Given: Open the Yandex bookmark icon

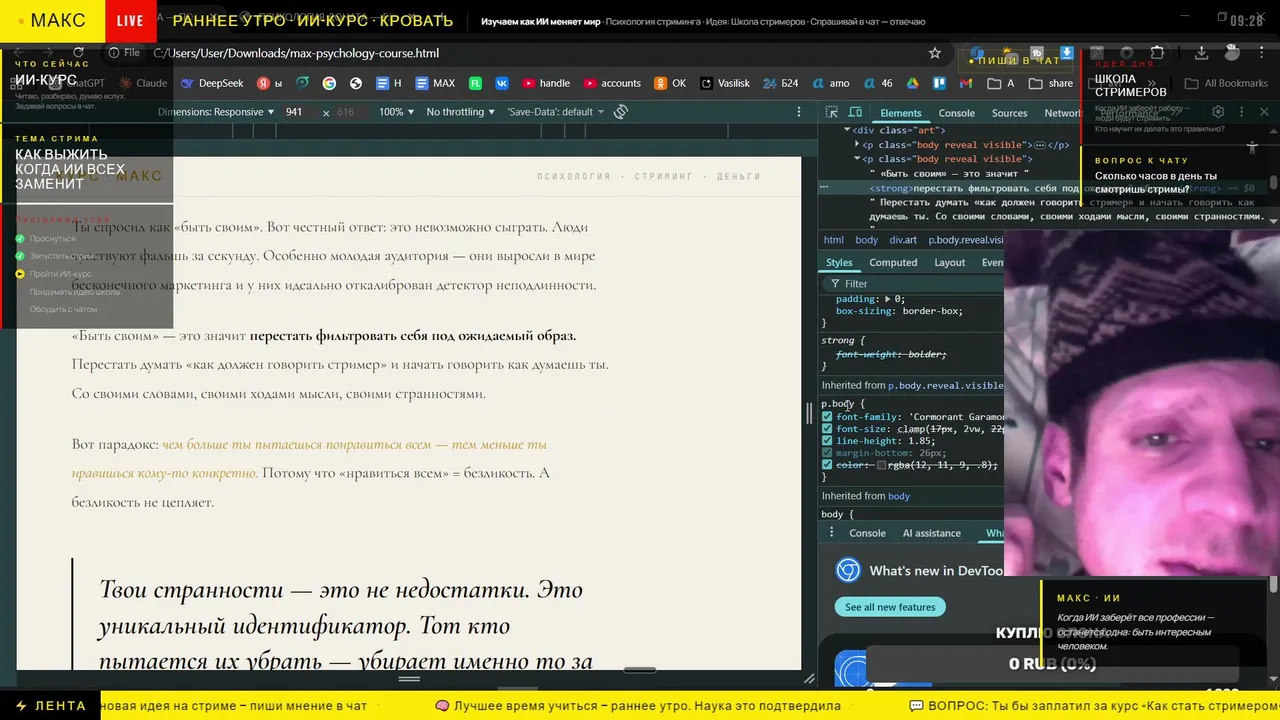Looking at the screenshot, I should (x=269, y=83).
